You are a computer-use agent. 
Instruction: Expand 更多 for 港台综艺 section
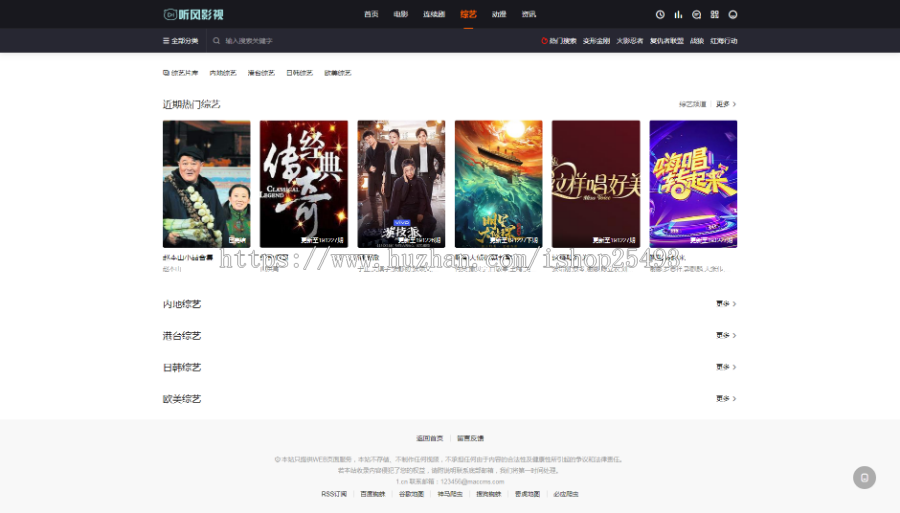726,335
